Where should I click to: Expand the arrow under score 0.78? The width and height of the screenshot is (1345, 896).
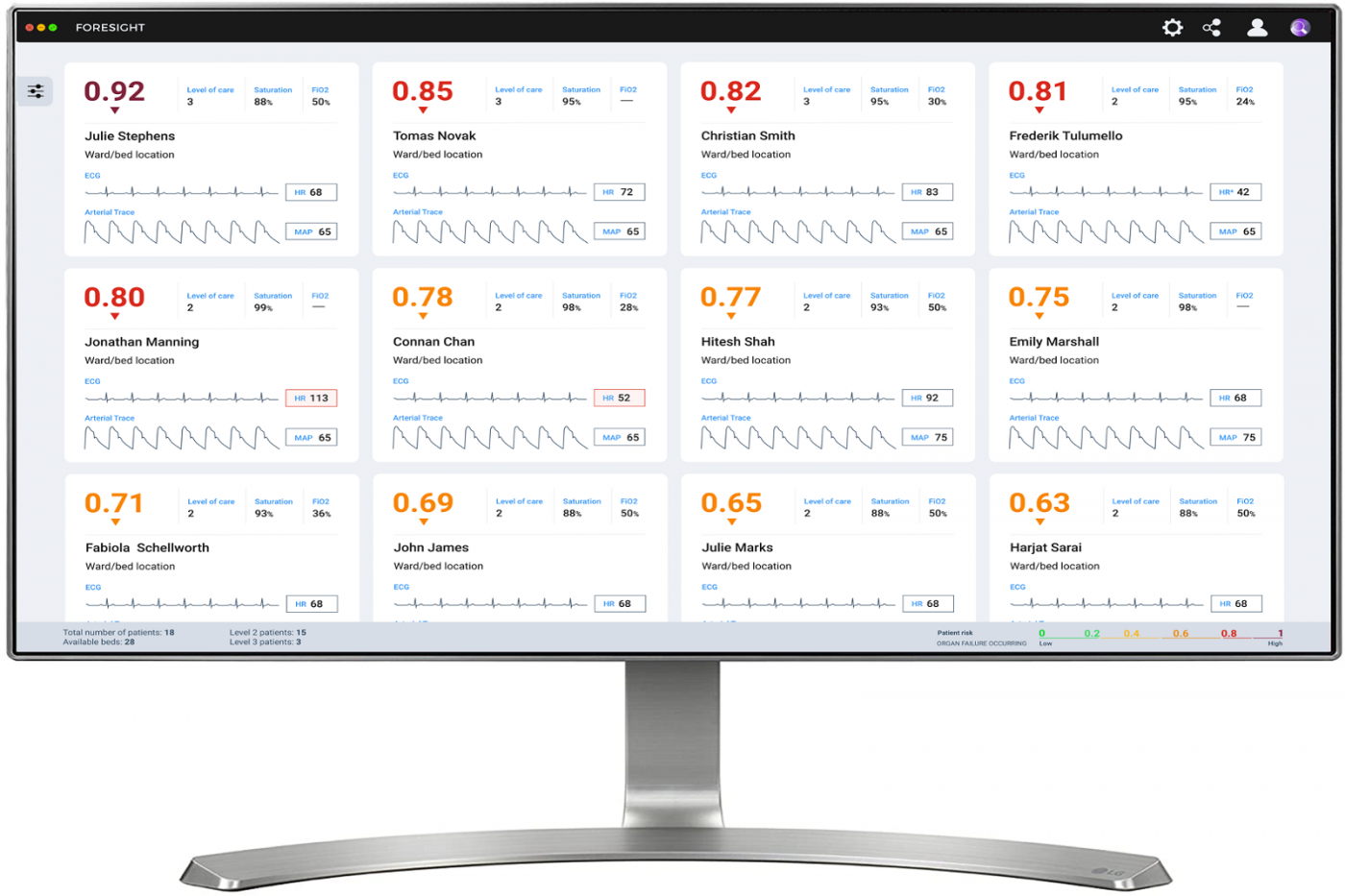coord(423,316)
